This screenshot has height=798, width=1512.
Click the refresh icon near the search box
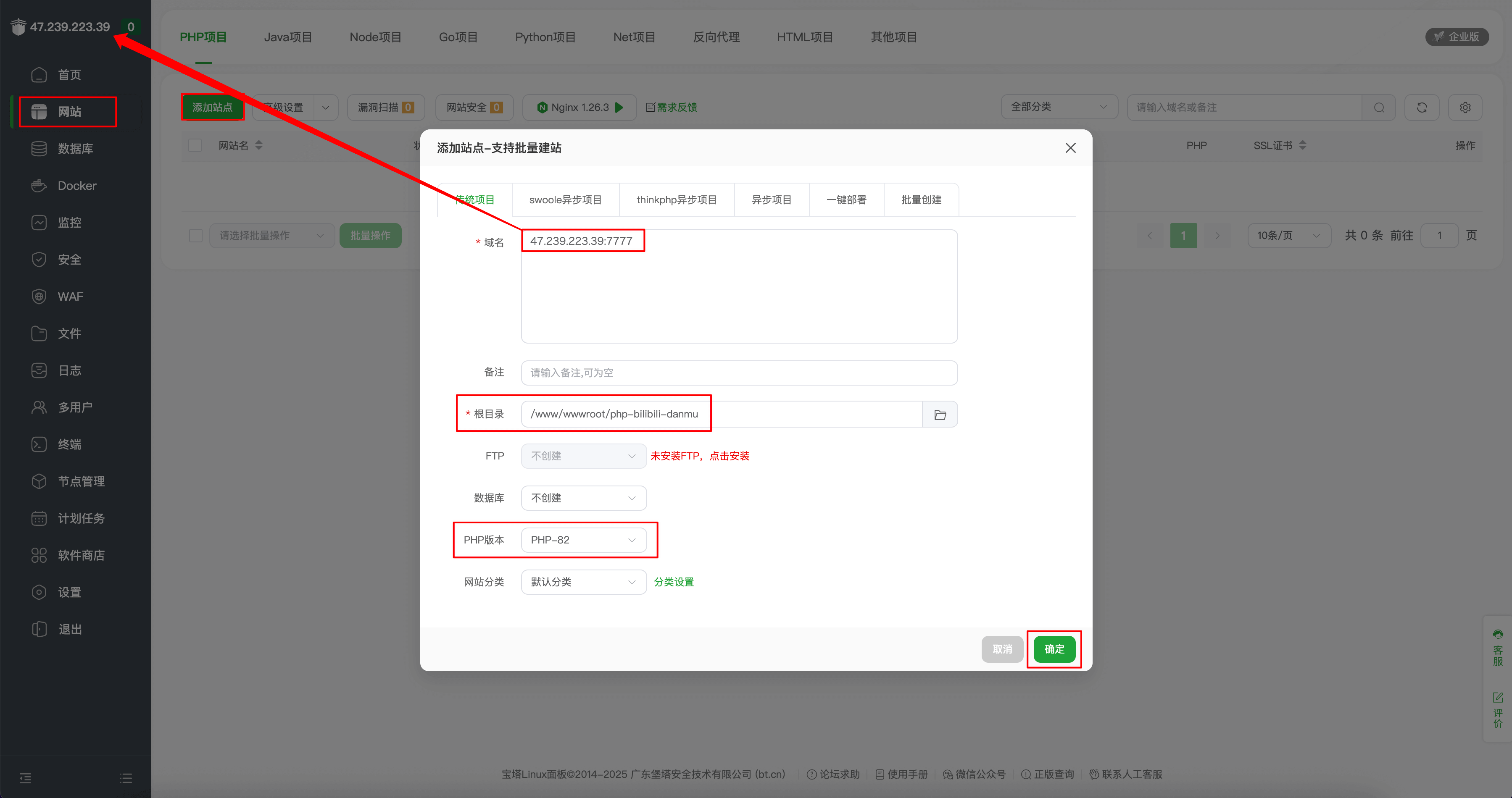tap(1422, 108)
